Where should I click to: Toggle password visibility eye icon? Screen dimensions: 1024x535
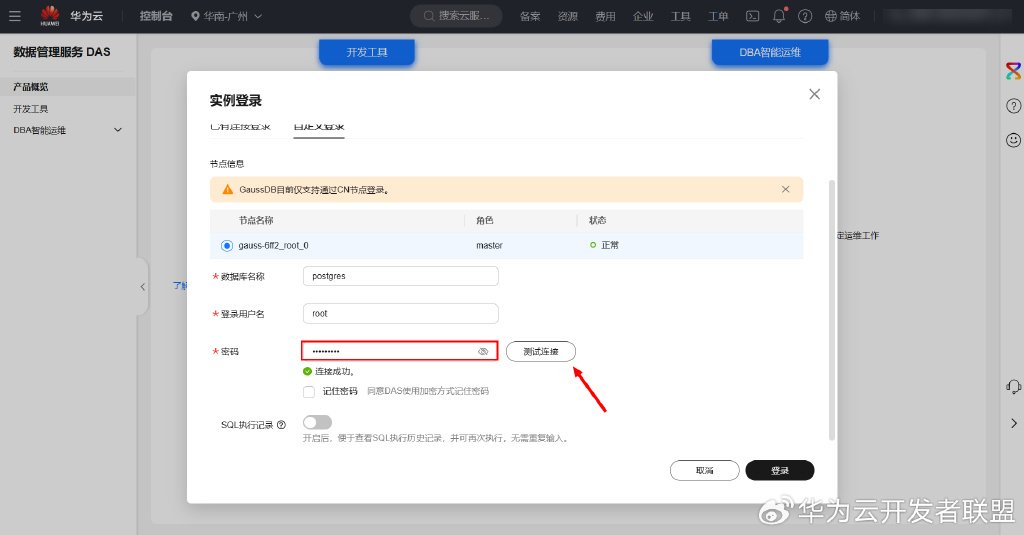[x=483, y=351]
